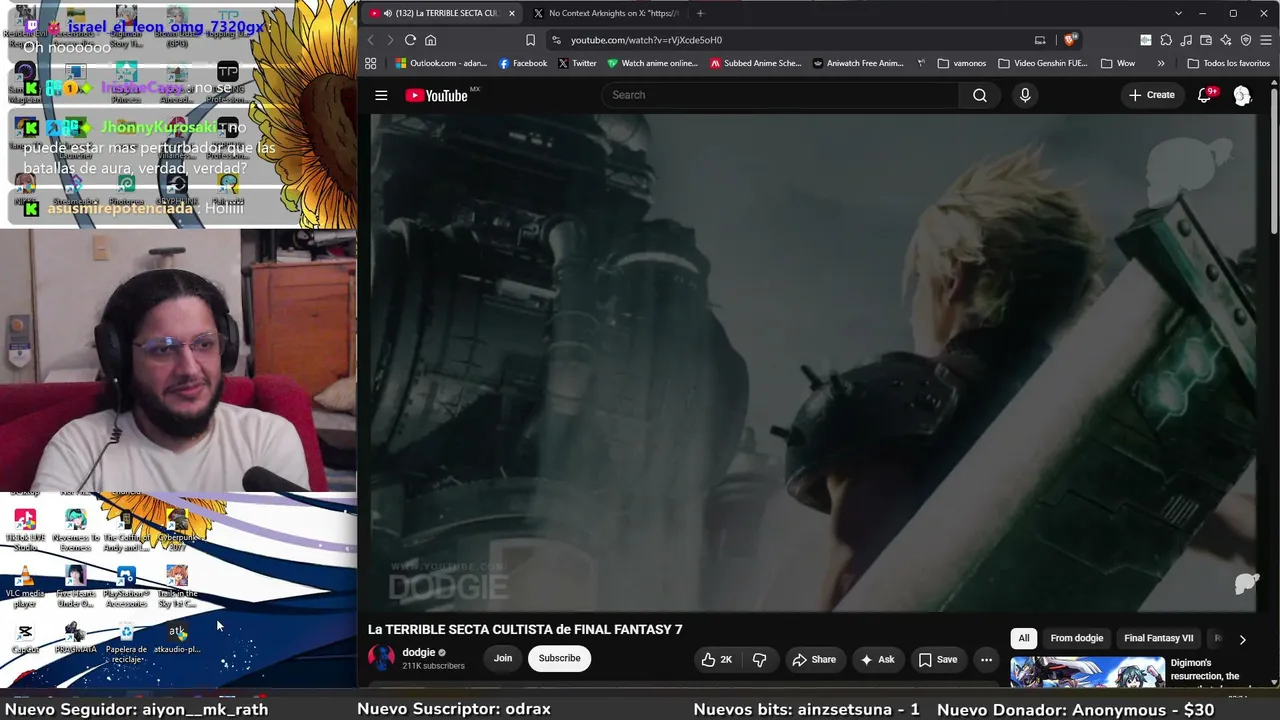Screen dimensions: 1280x720
Task: Open the browser main menu icon
Action: click(x=1266, y=40)
